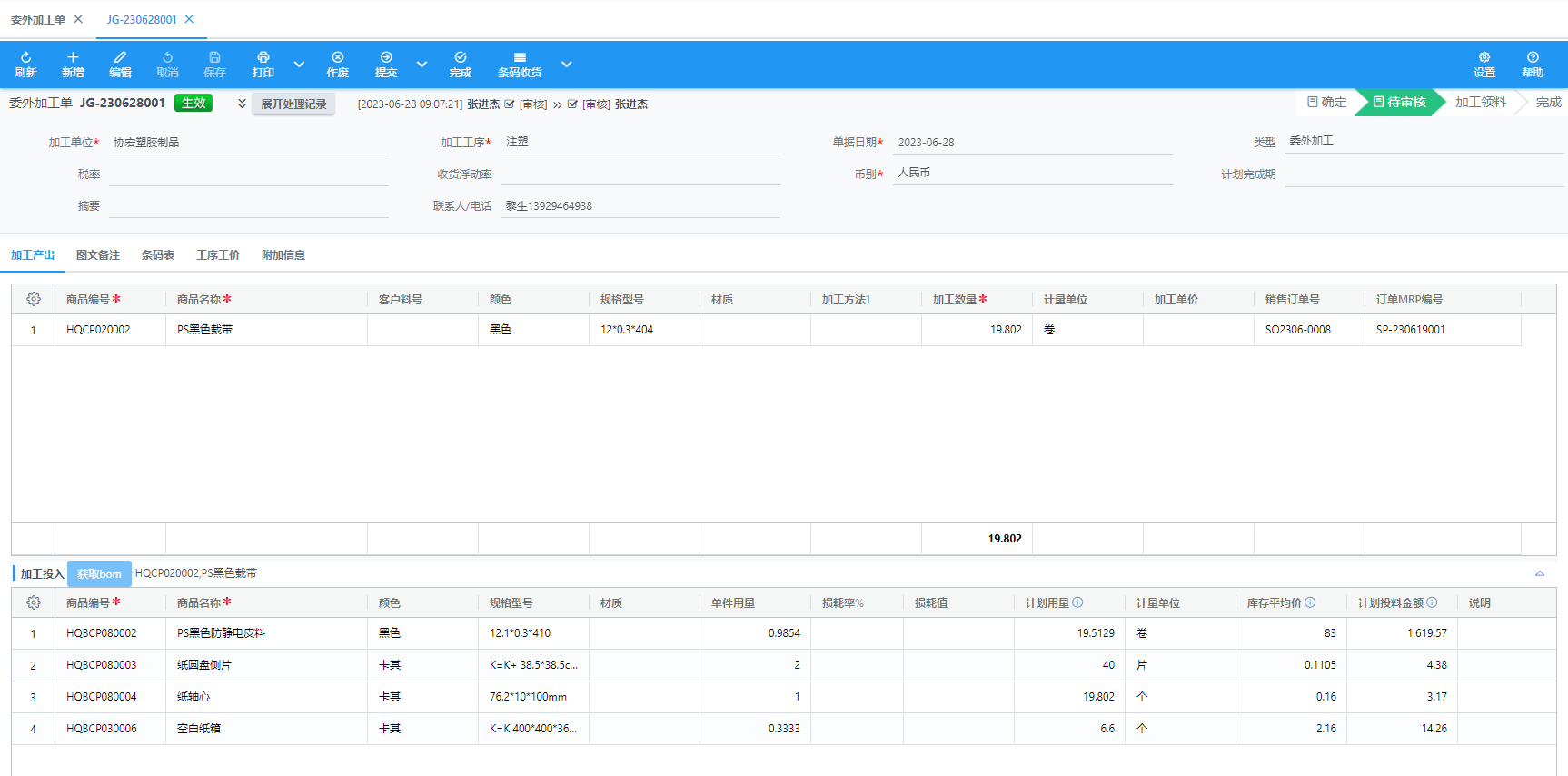
Task: Close the JG-230628001 tab
Action: click(189, 19)
